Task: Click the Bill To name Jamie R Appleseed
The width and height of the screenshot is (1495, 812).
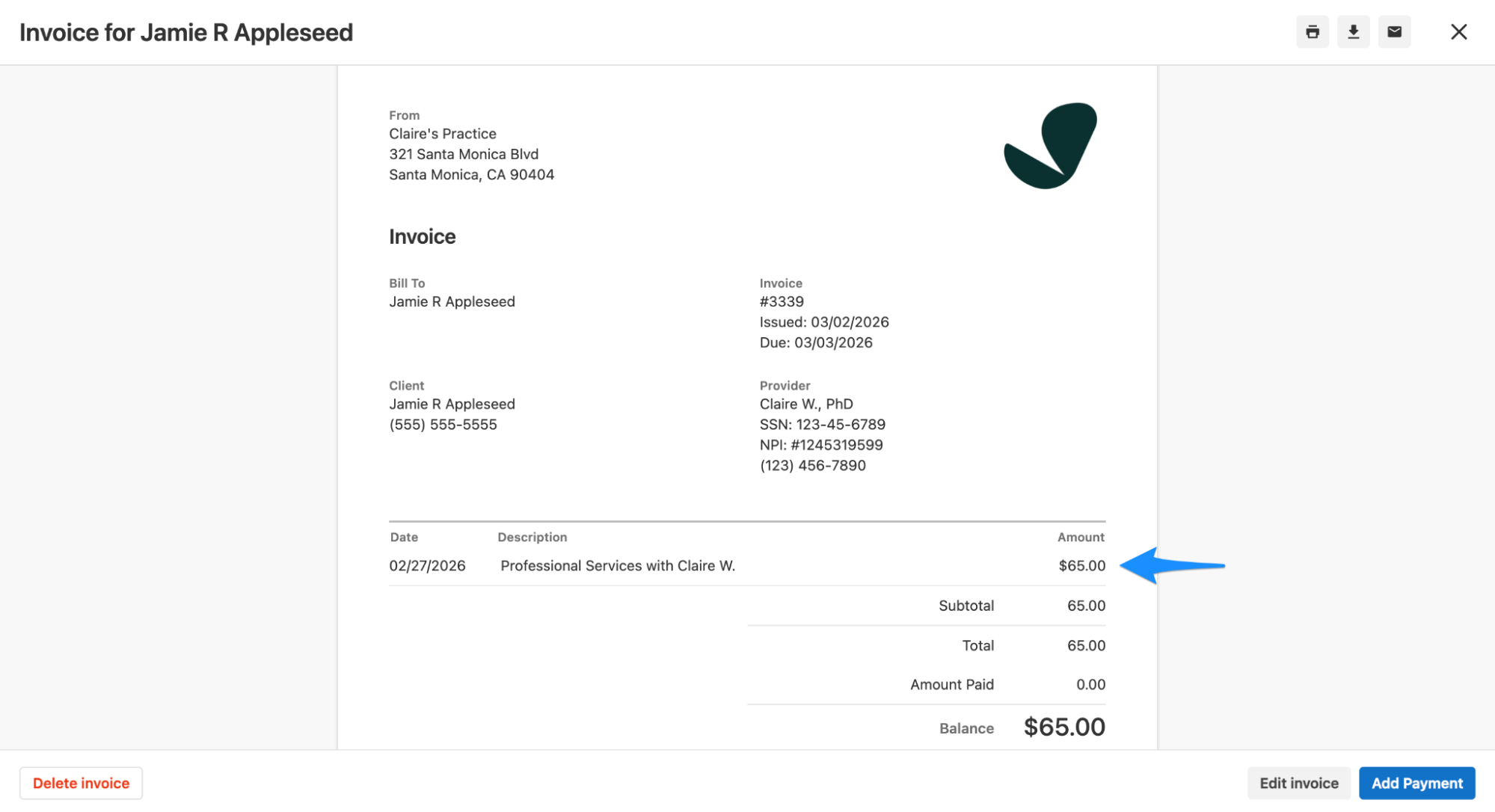Action: pos(452,301)
